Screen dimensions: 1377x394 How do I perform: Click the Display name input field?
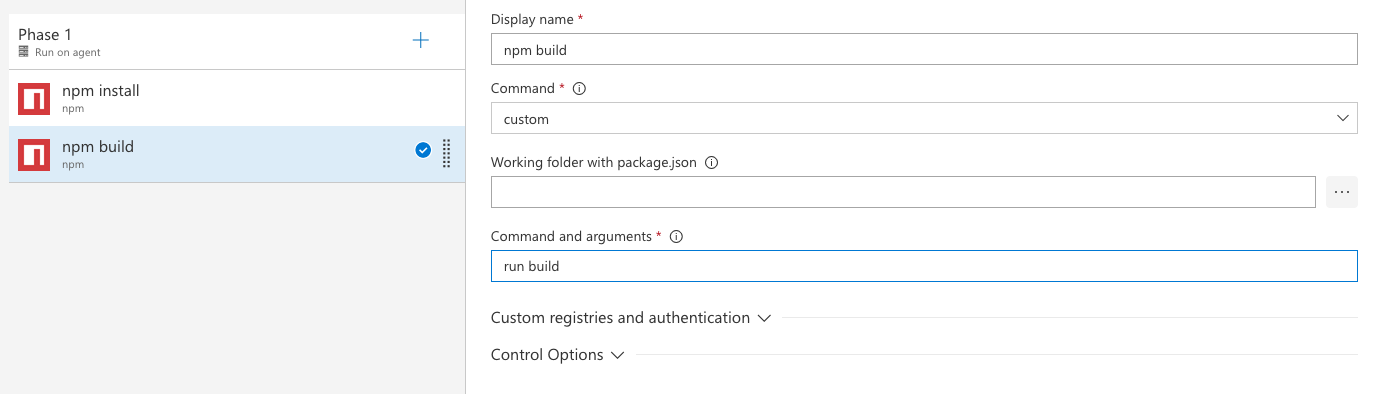coord(924,49)
